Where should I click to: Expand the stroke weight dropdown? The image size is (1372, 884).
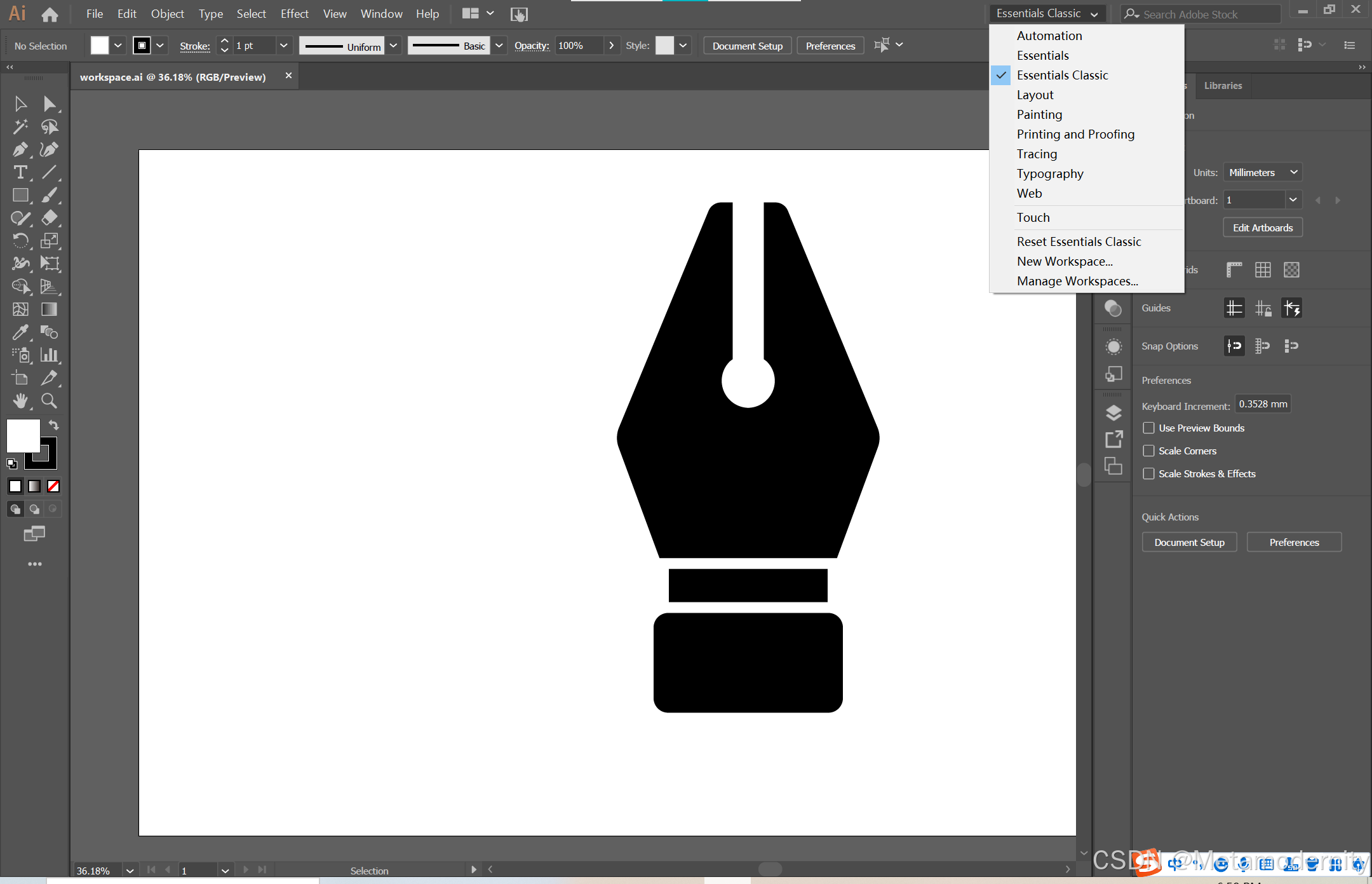click(x=283, y=46)
